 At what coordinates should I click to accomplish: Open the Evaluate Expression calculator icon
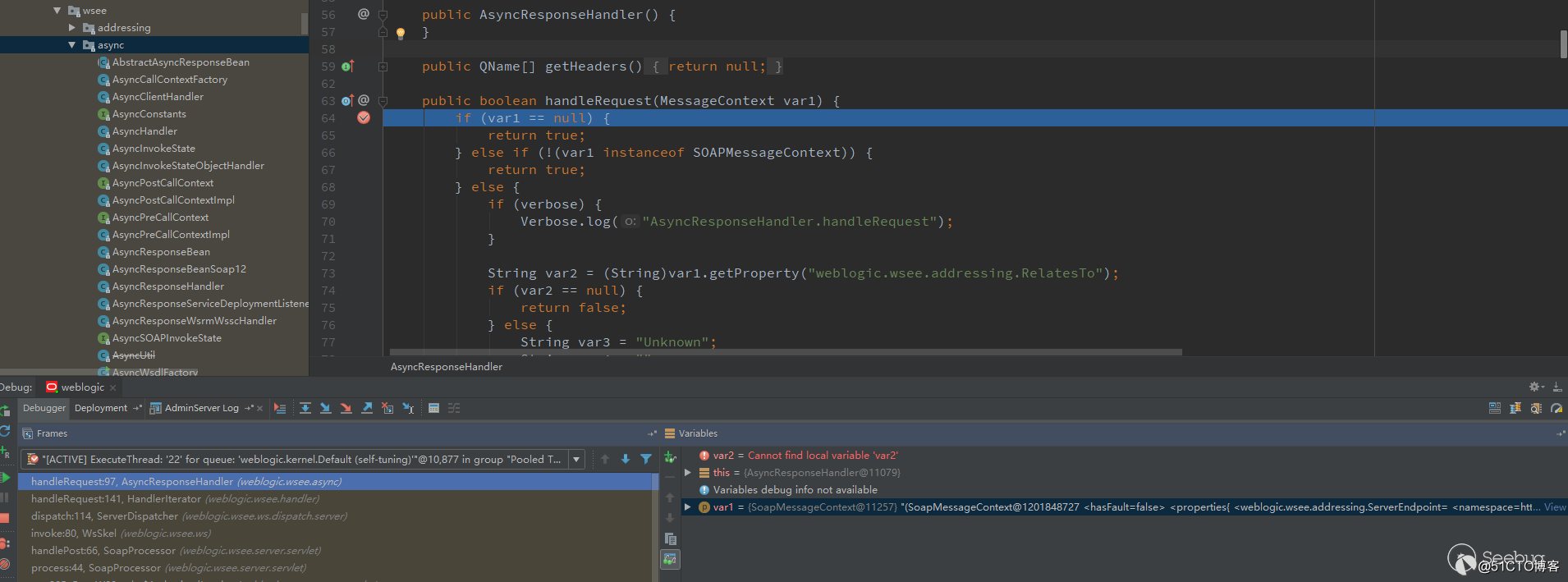click(433, 408)
